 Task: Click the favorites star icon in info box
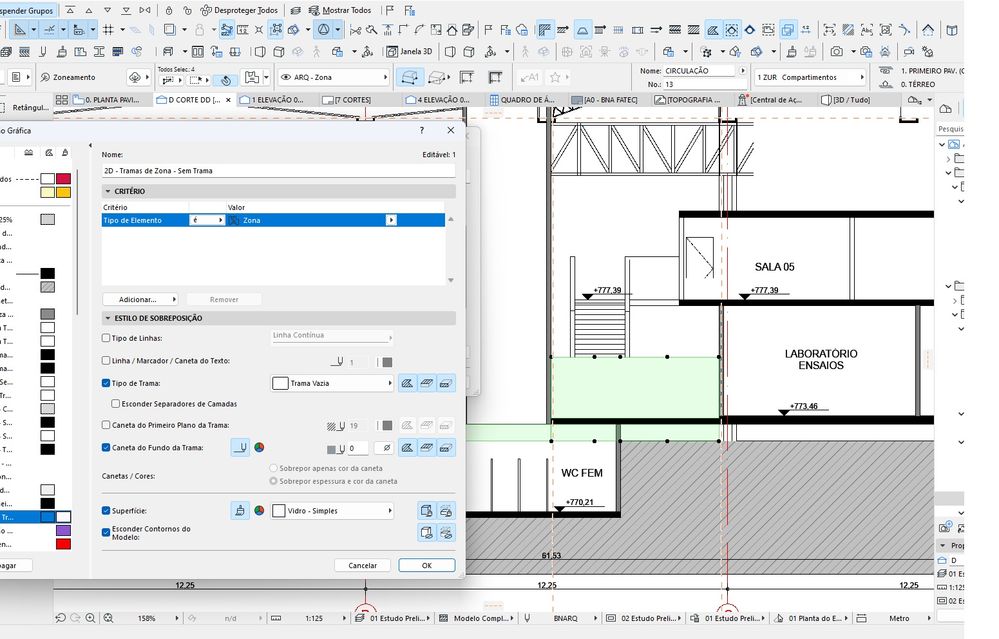pos(555,77)
